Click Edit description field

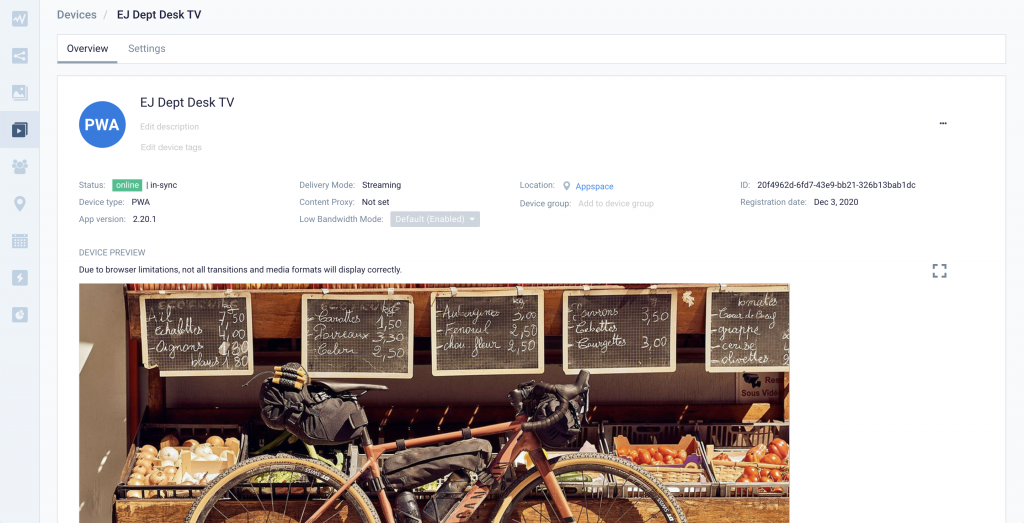170,127
